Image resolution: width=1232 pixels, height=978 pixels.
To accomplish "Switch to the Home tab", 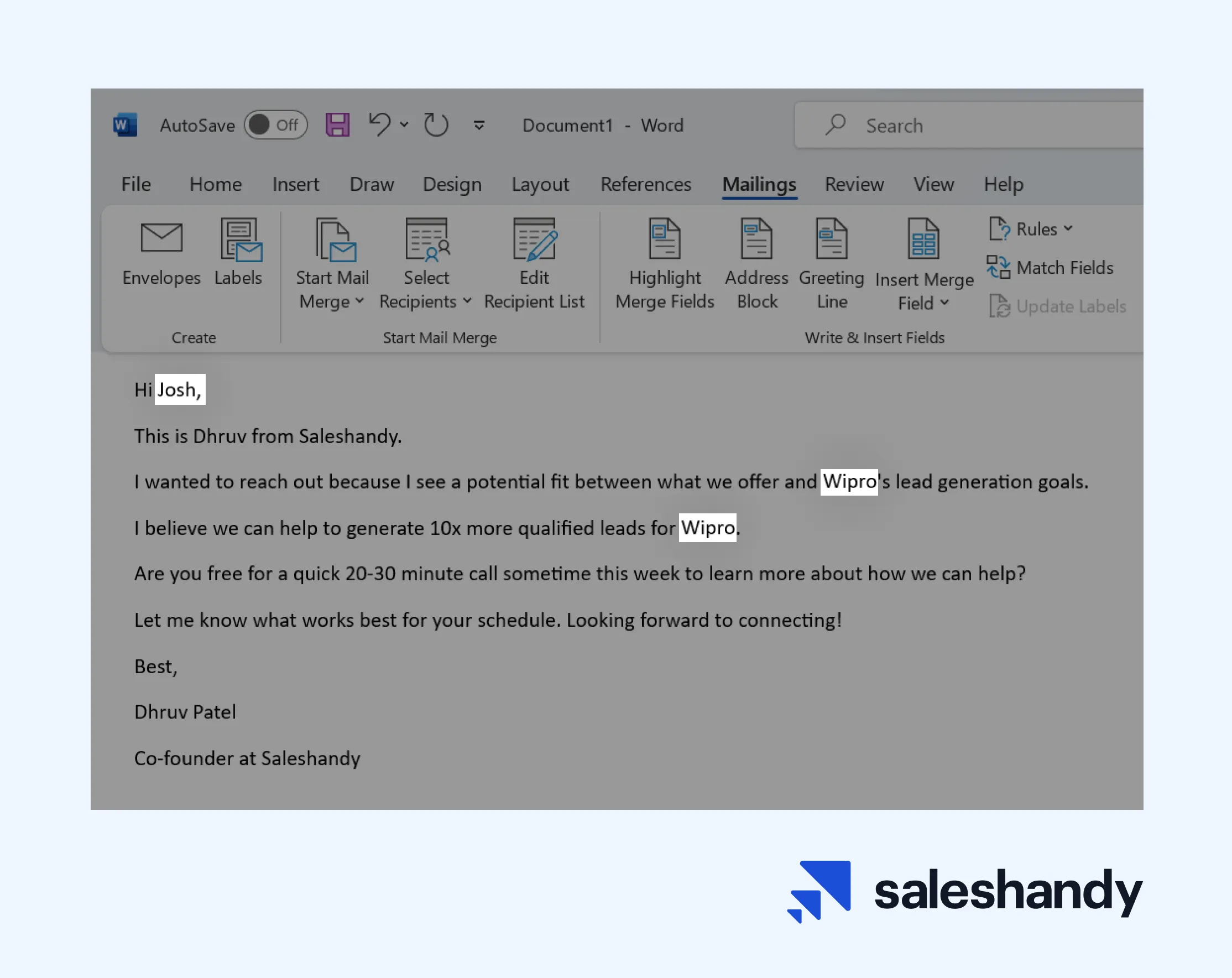I will [216, 184].
